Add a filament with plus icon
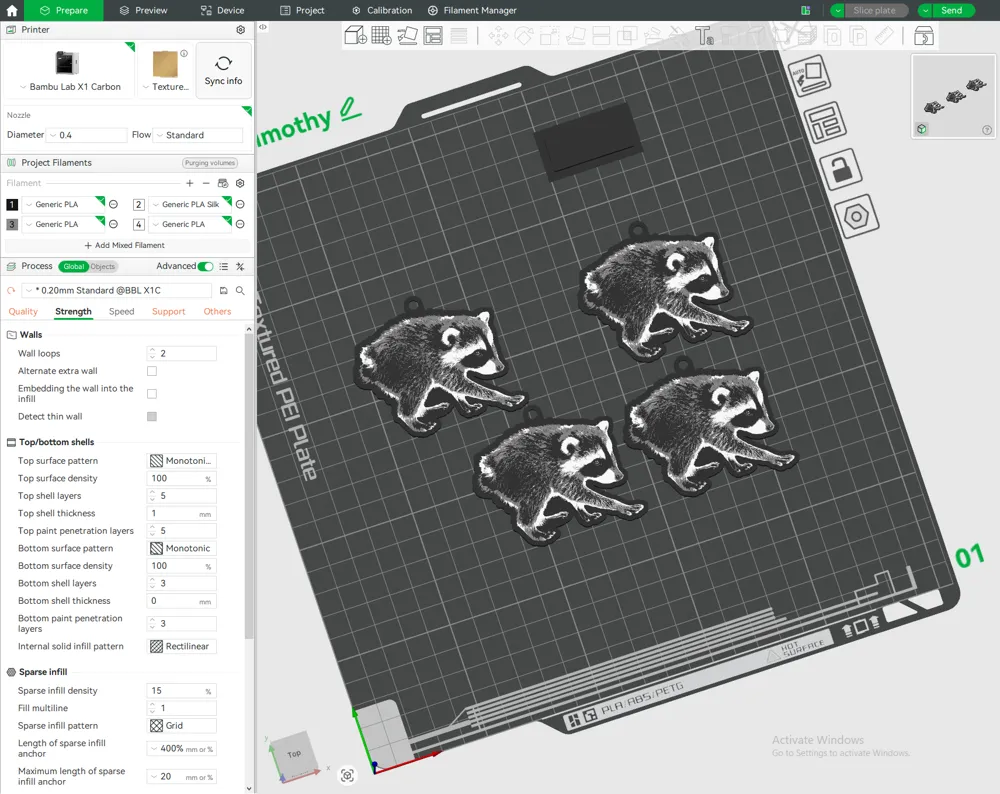1000x794 pixels. click(x=189, y=183)
